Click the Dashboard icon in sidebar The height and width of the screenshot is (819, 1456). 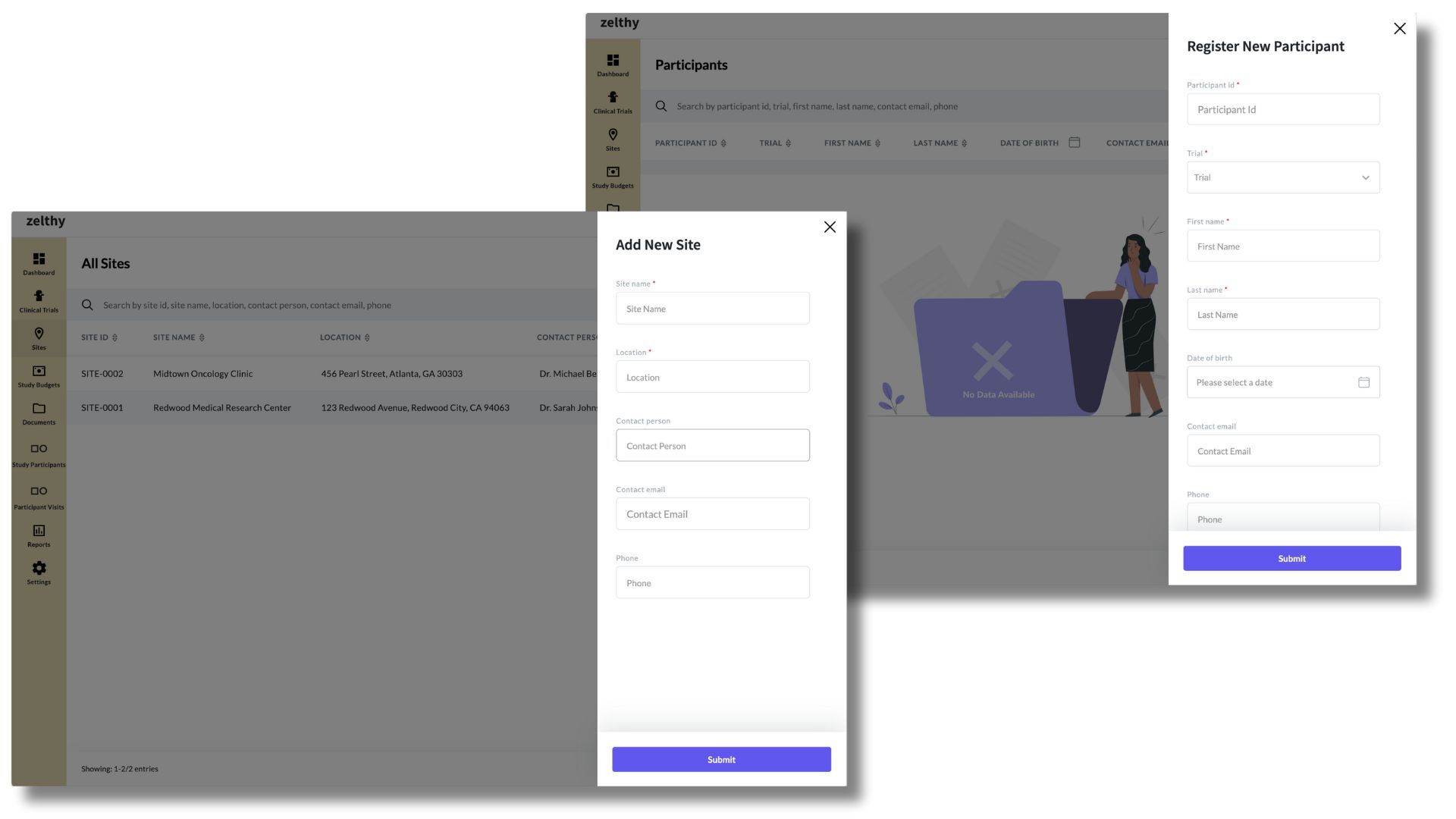click(x=38, y=260)
